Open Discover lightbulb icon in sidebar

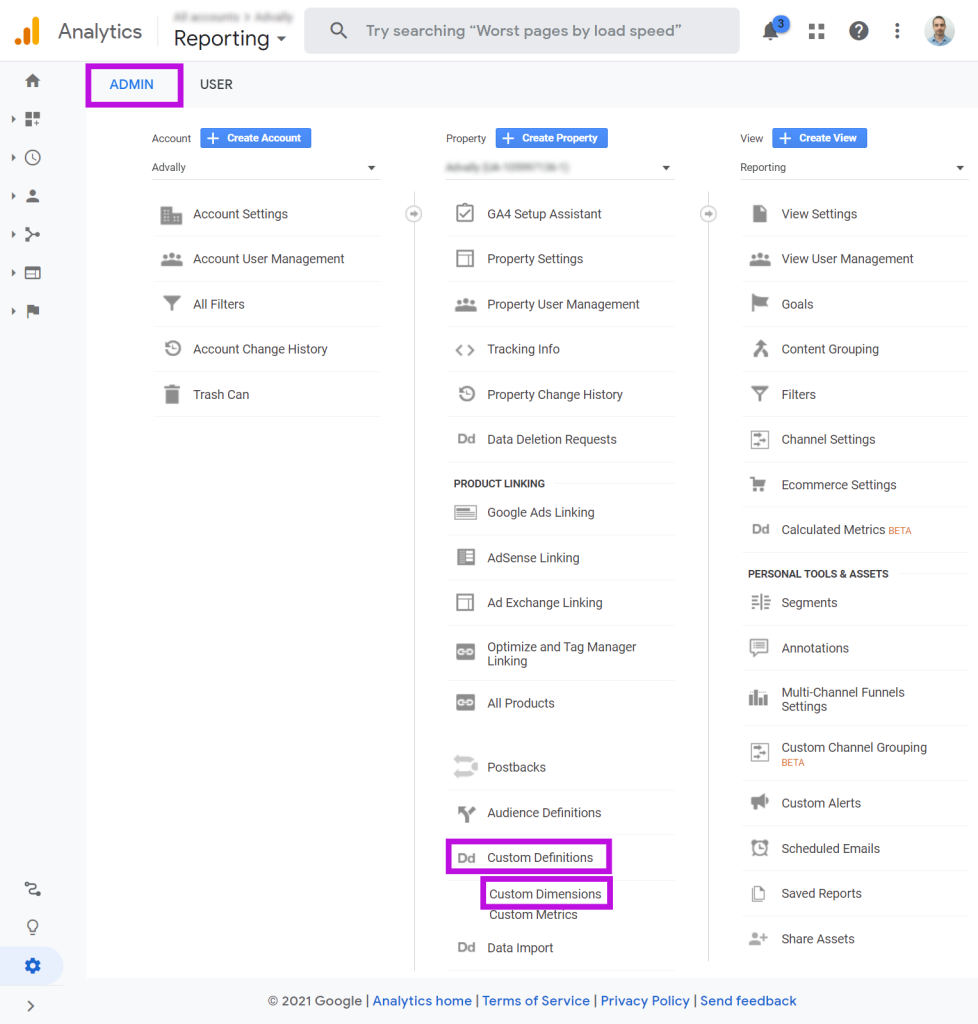coord(33,927)
